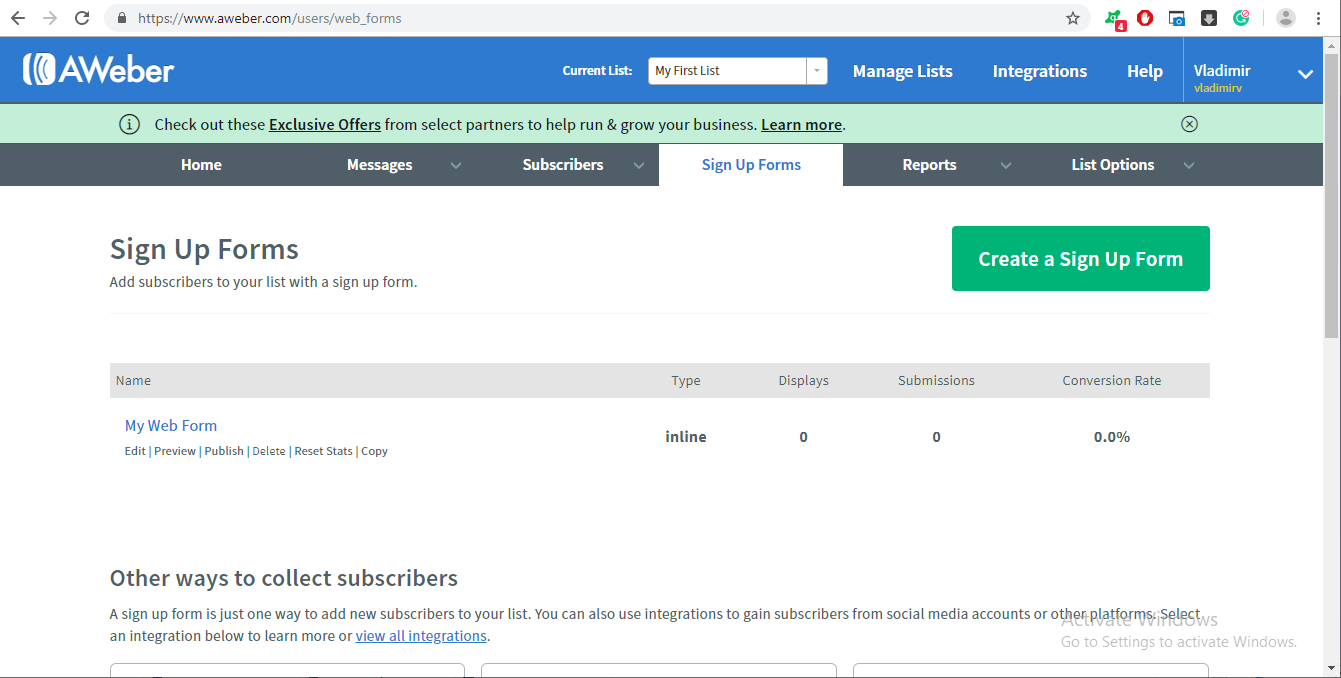This screenshot has height=678, width=1341.
Task: Click the Create a Sign Up Form button
Action: 1080,258
